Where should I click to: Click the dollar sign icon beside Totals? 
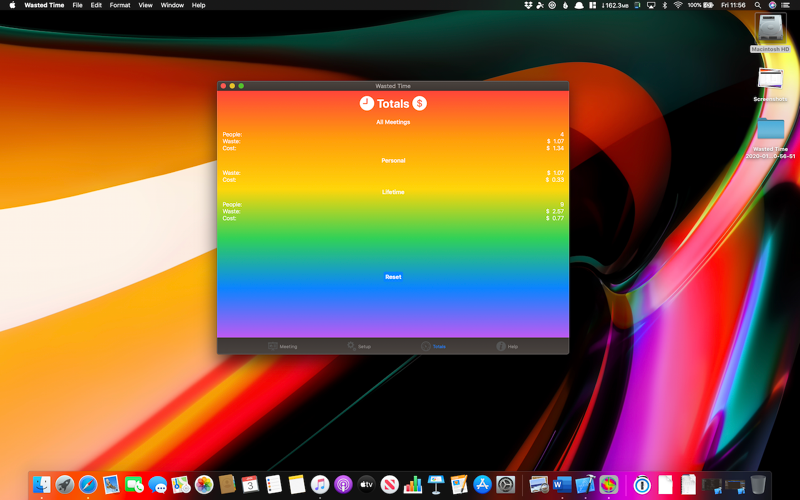420,103
